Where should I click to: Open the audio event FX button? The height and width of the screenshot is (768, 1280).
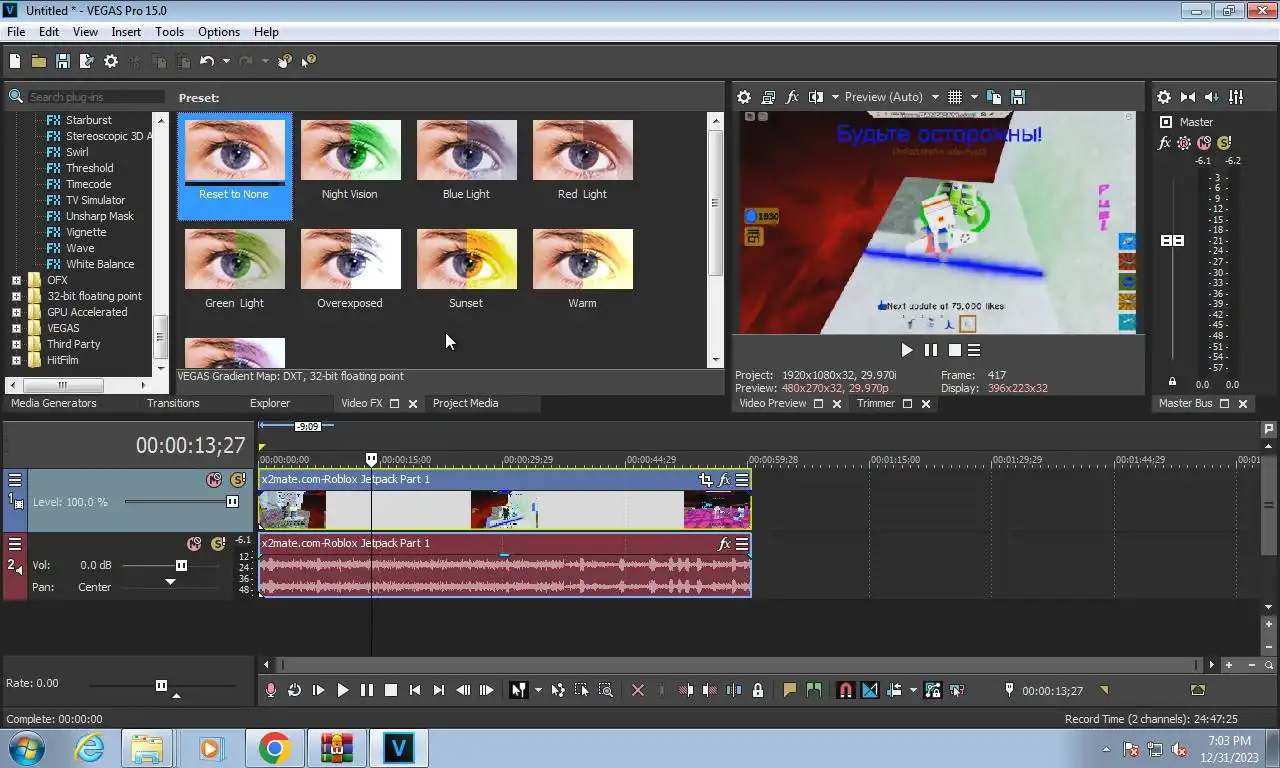pos(724,544)
